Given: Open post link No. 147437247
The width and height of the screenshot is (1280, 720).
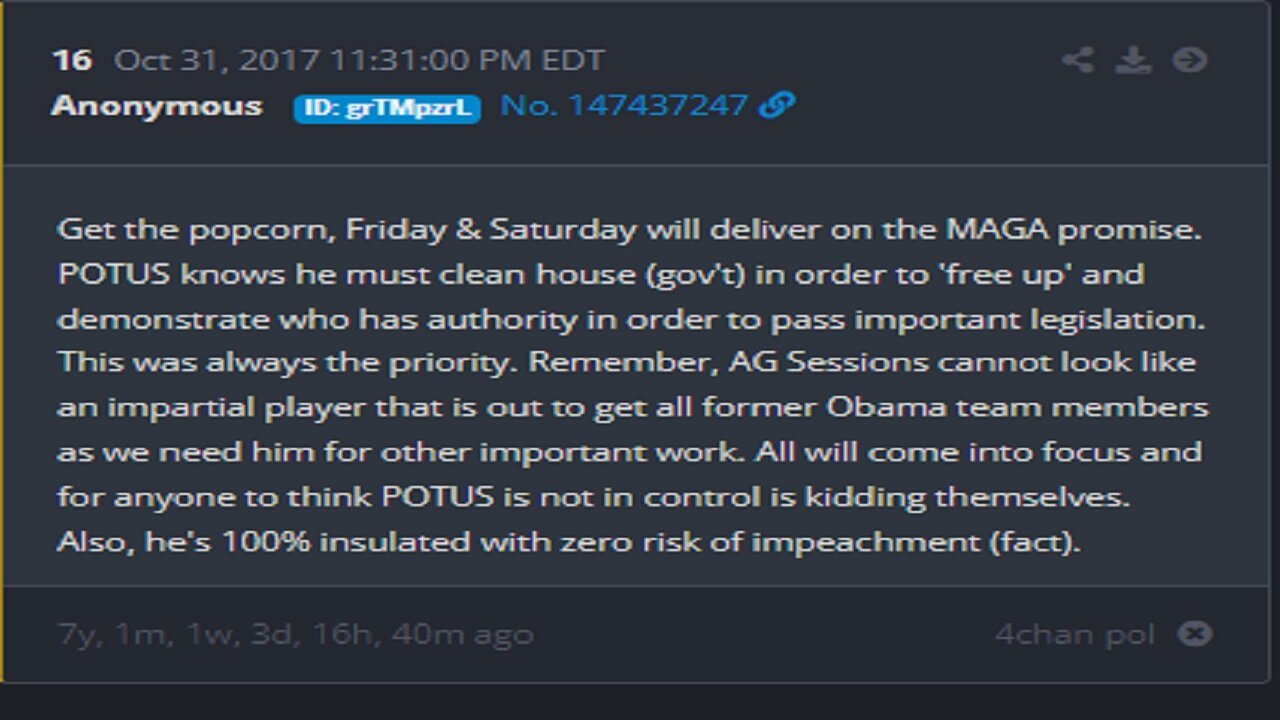Looking at the screenshot, I should [624, 105].
